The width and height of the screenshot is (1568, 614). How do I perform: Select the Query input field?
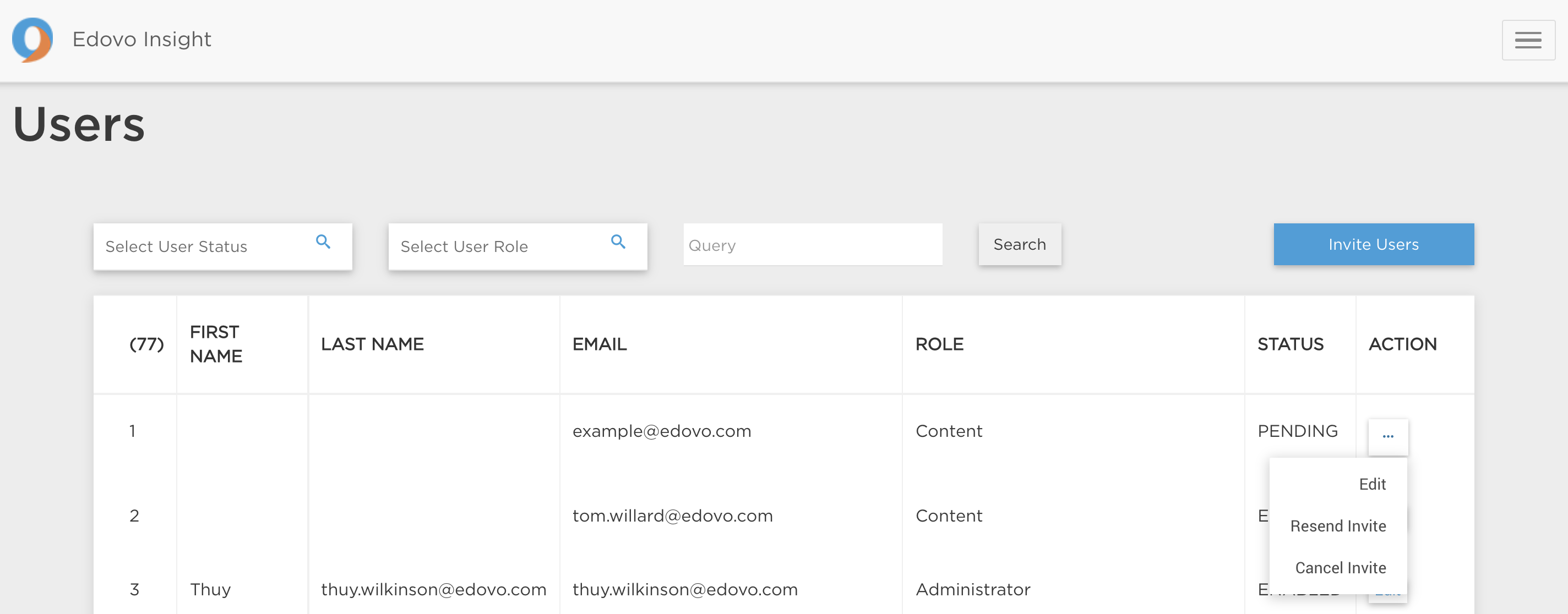pos(812,244)
